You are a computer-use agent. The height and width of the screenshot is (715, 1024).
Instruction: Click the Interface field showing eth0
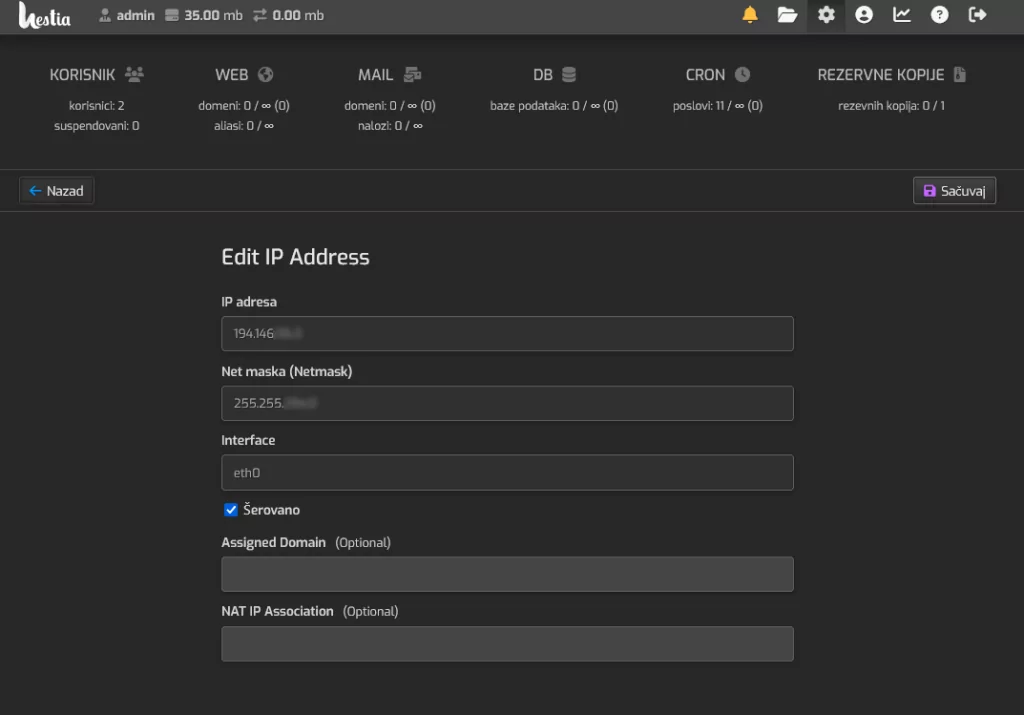[507, 473]
